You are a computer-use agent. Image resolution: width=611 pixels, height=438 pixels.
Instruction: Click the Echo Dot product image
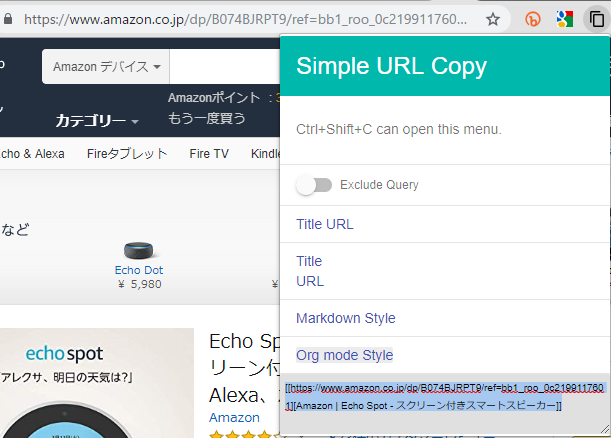click(x=139, y=250)
